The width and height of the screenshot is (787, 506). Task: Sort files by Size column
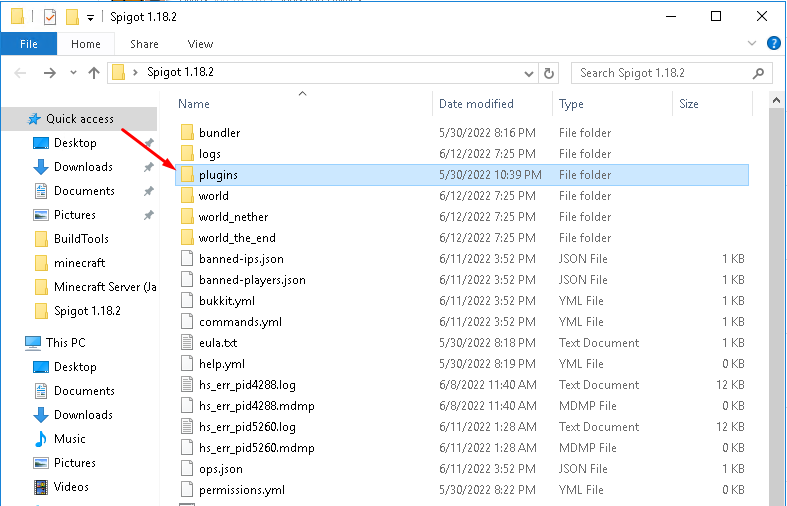tap(689, 104)
